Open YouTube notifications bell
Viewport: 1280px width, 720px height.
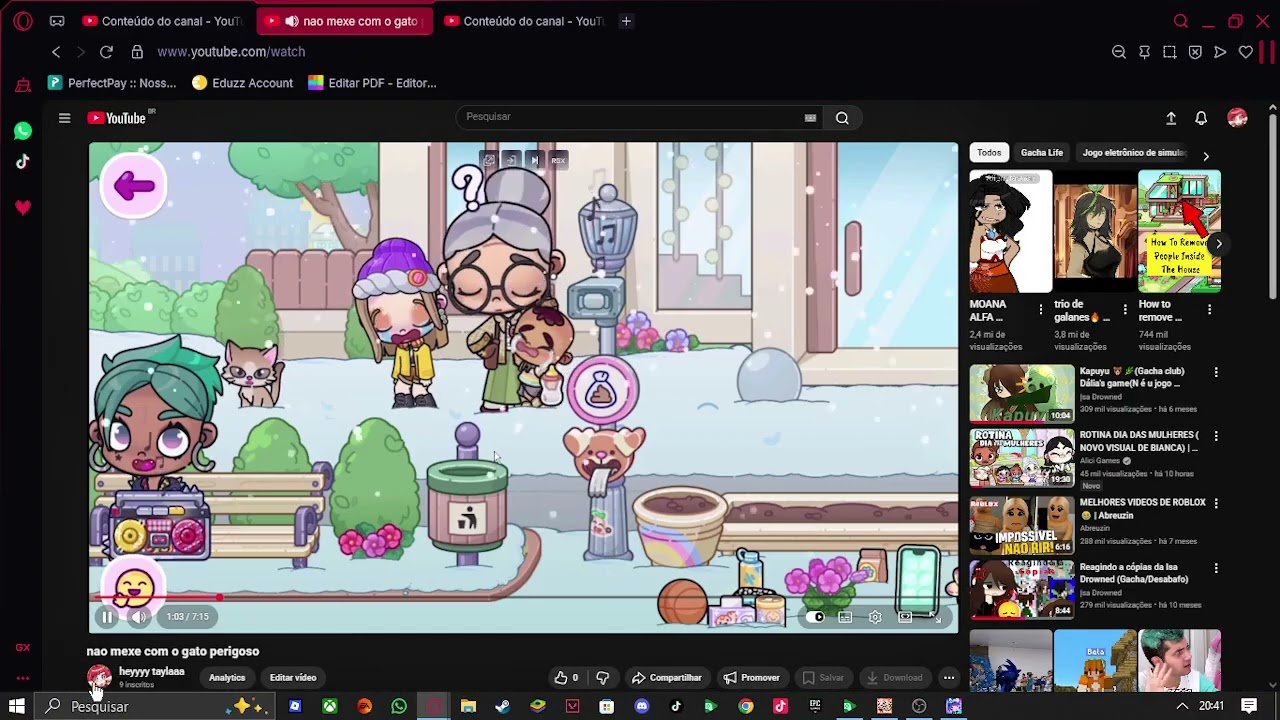click(1201, 118)
